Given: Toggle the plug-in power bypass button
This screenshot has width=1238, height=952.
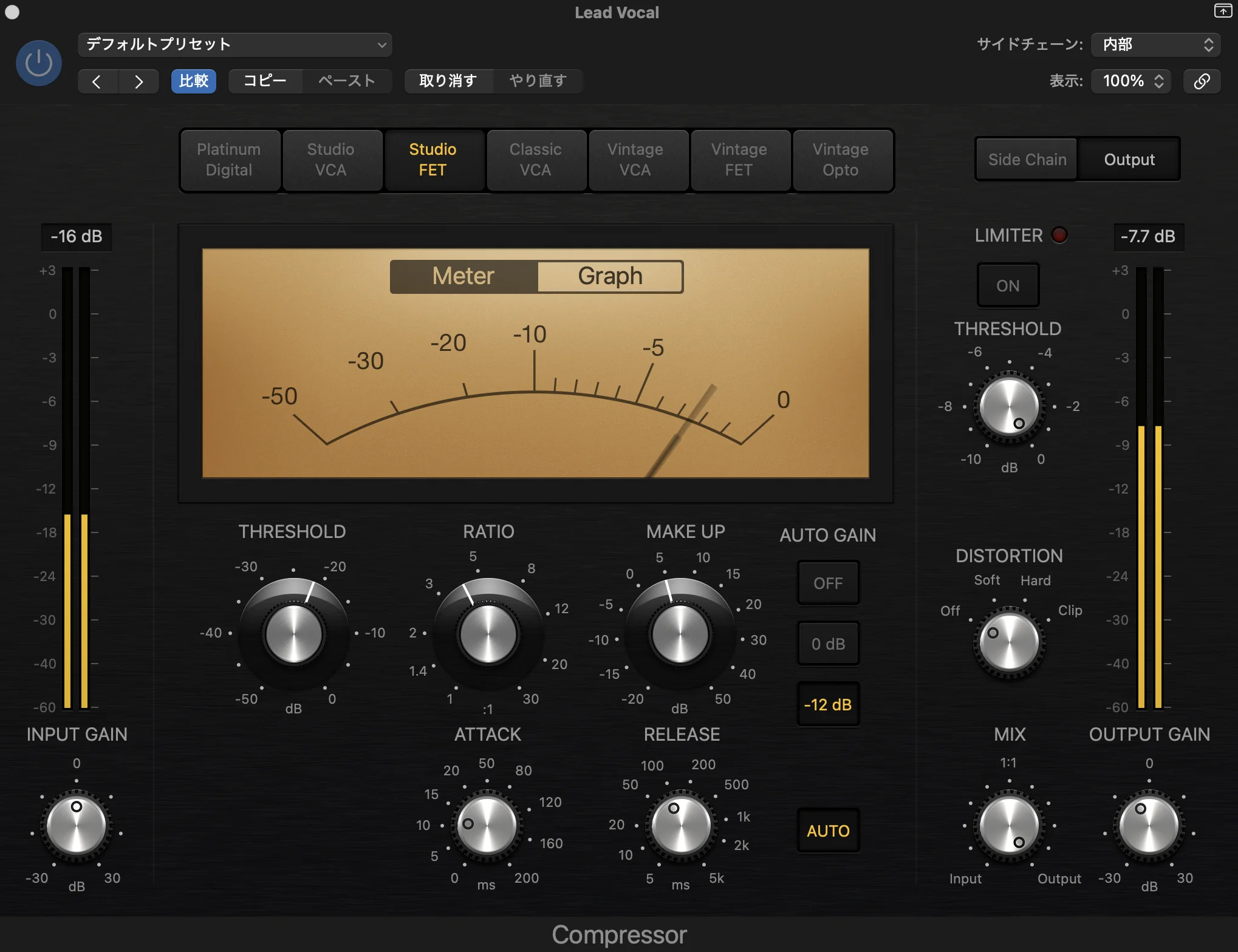Looking at the screenshot, I should coord(38,63).
